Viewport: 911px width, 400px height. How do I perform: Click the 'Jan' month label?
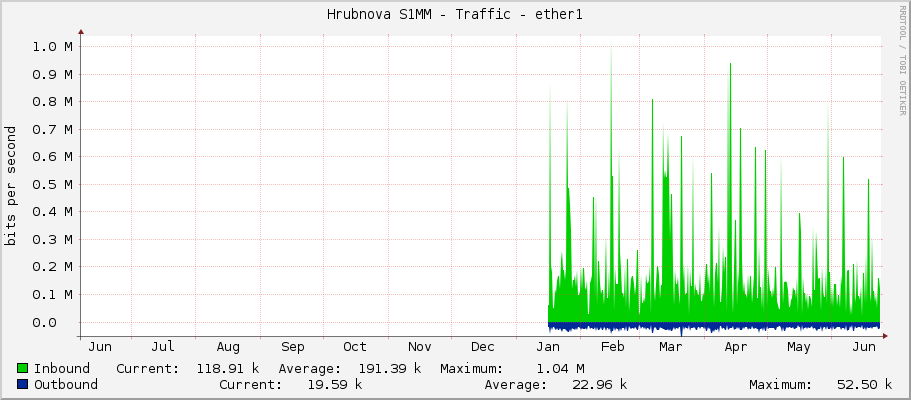(x=547, y=347)
